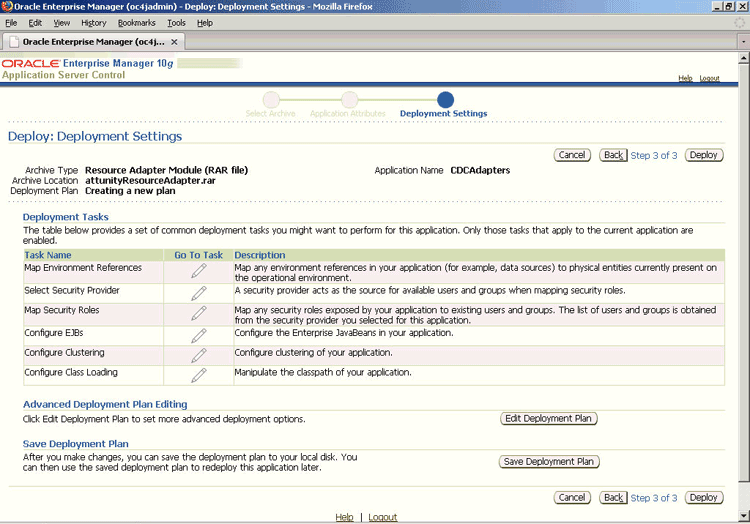This screenshot has height=524, width=750.
Task: Open the History menu
Action: [x=93, y=23]
